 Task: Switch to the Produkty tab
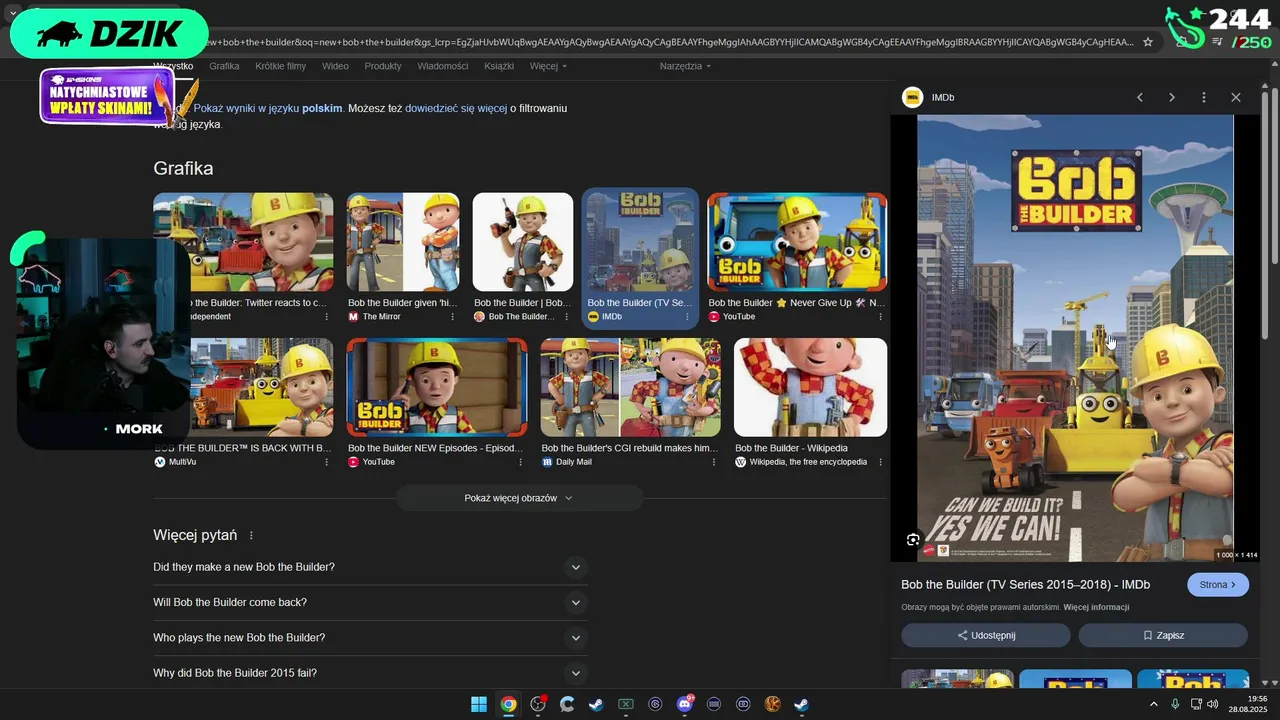coord(383,66)
